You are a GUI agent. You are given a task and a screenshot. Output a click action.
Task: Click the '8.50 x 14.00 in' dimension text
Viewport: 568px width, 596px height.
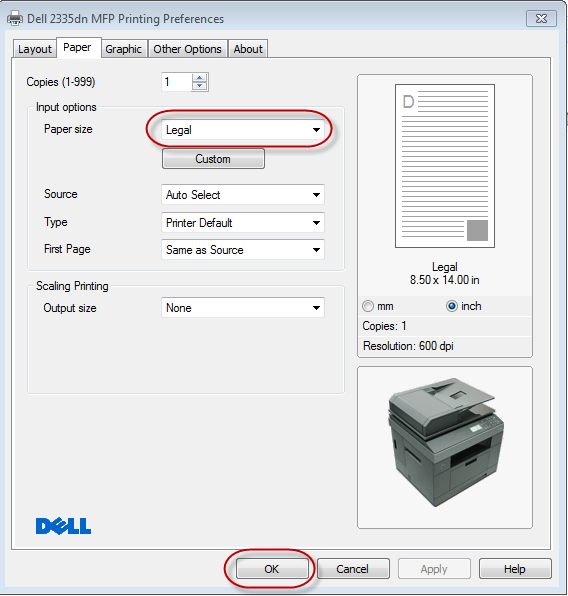point(444,280)
